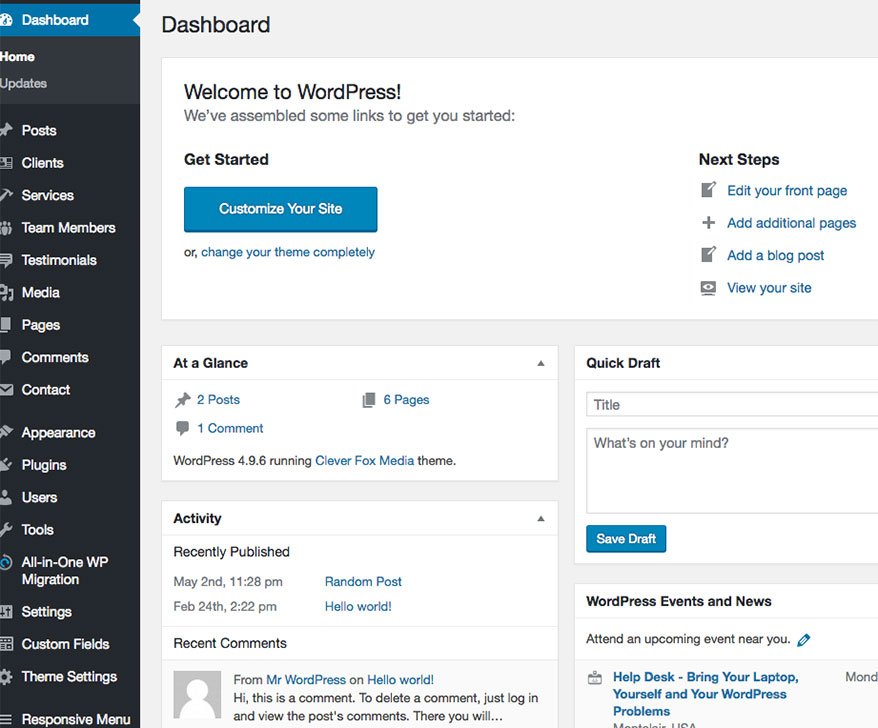Open the 6 Pages link

click(x=407, y=400)
